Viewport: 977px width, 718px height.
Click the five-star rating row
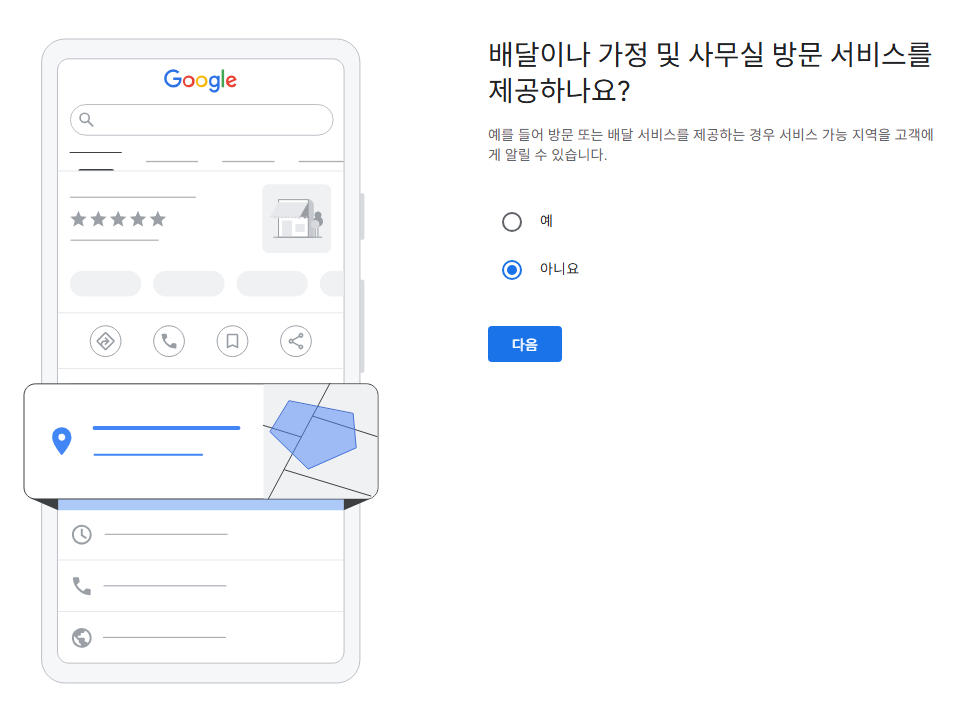tap(118, 219)
